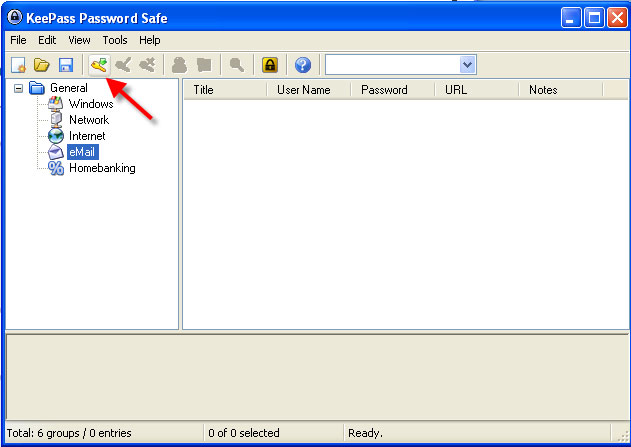Select the eMail group label
Viewport: 631px width, 447px height.
click(82, 152)
